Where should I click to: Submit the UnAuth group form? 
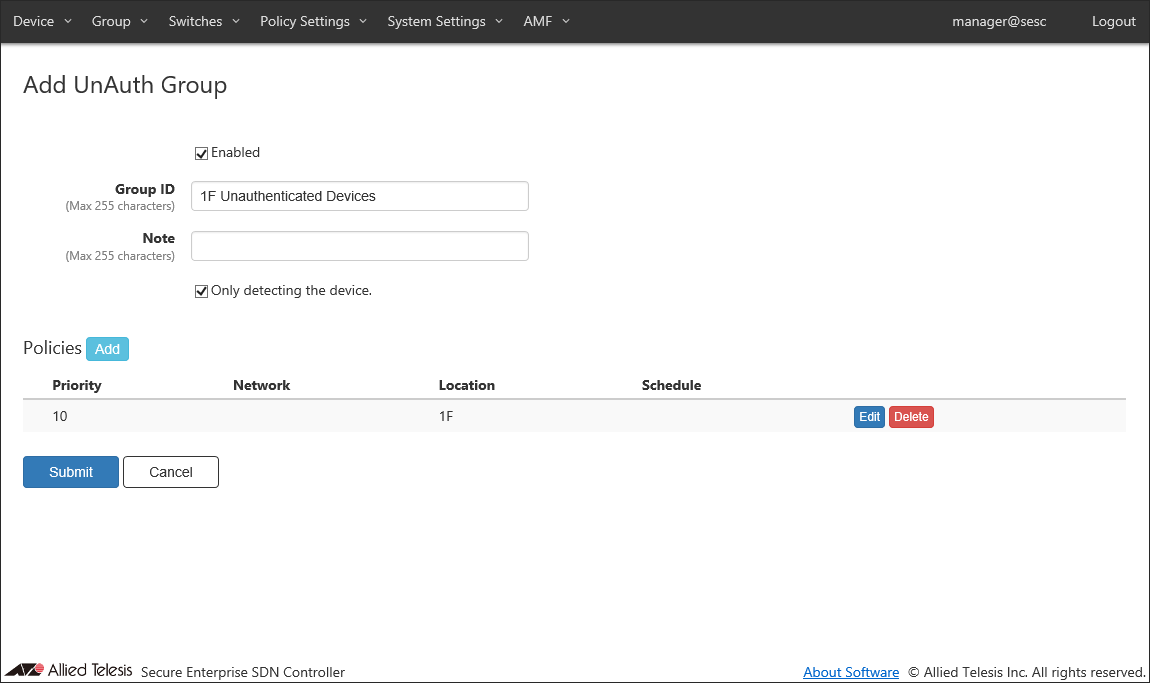click(70, 472)
